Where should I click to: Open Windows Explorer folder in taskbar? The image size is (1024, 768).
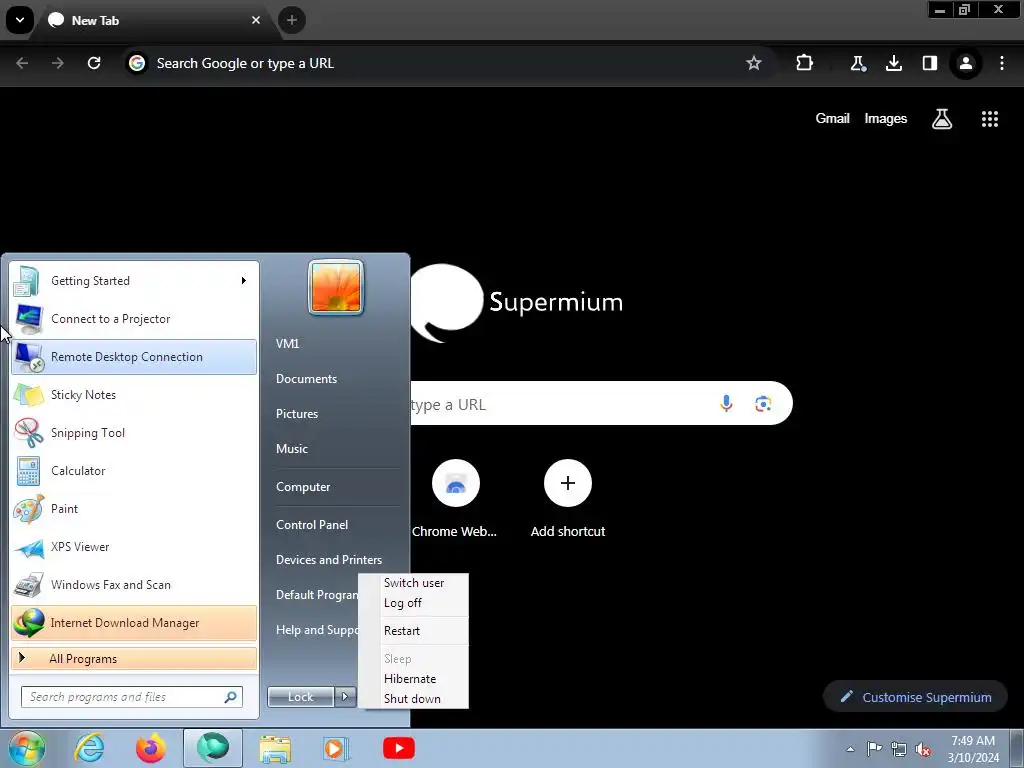275,748
